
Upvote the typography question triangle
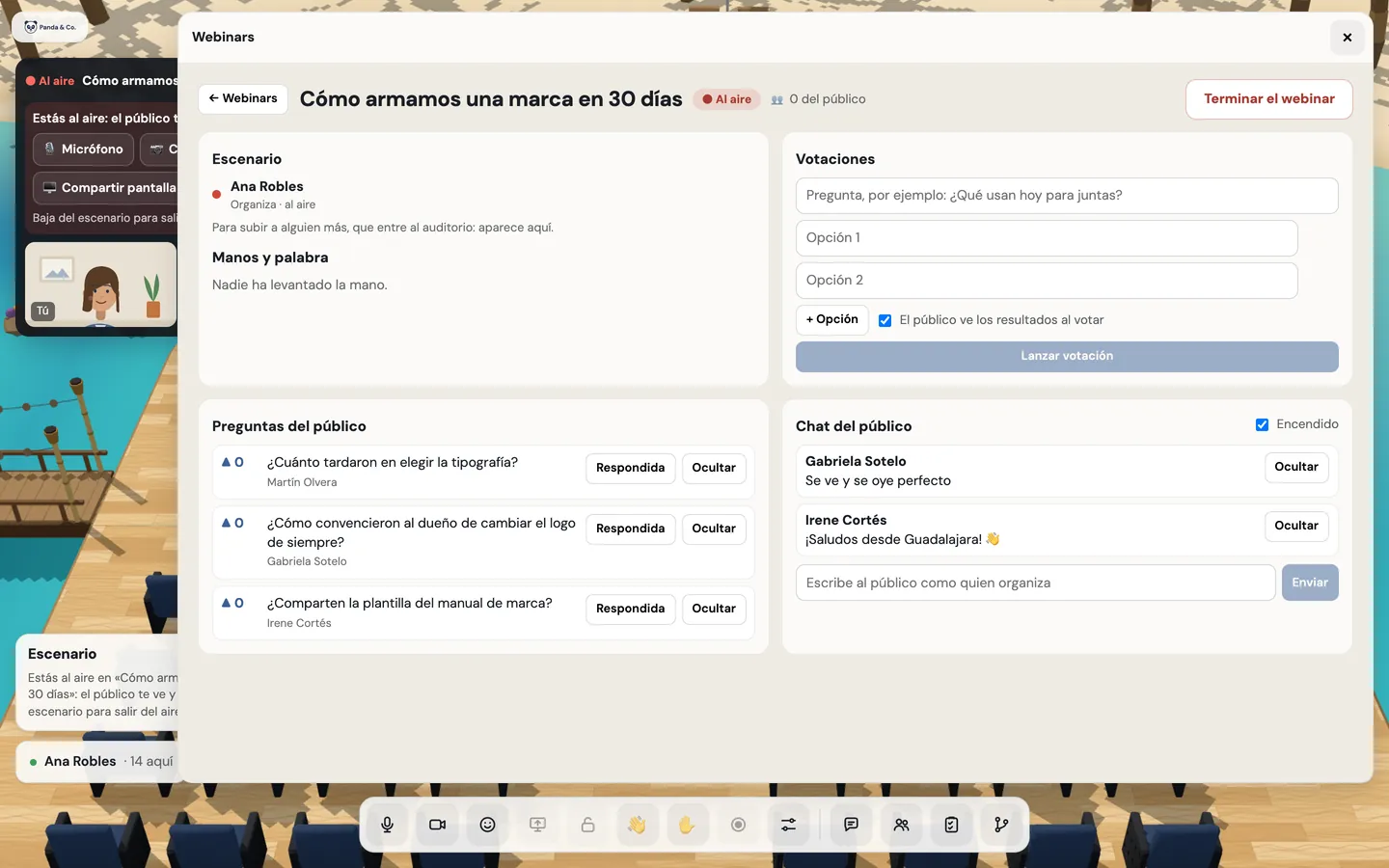(x=232, y=463)
